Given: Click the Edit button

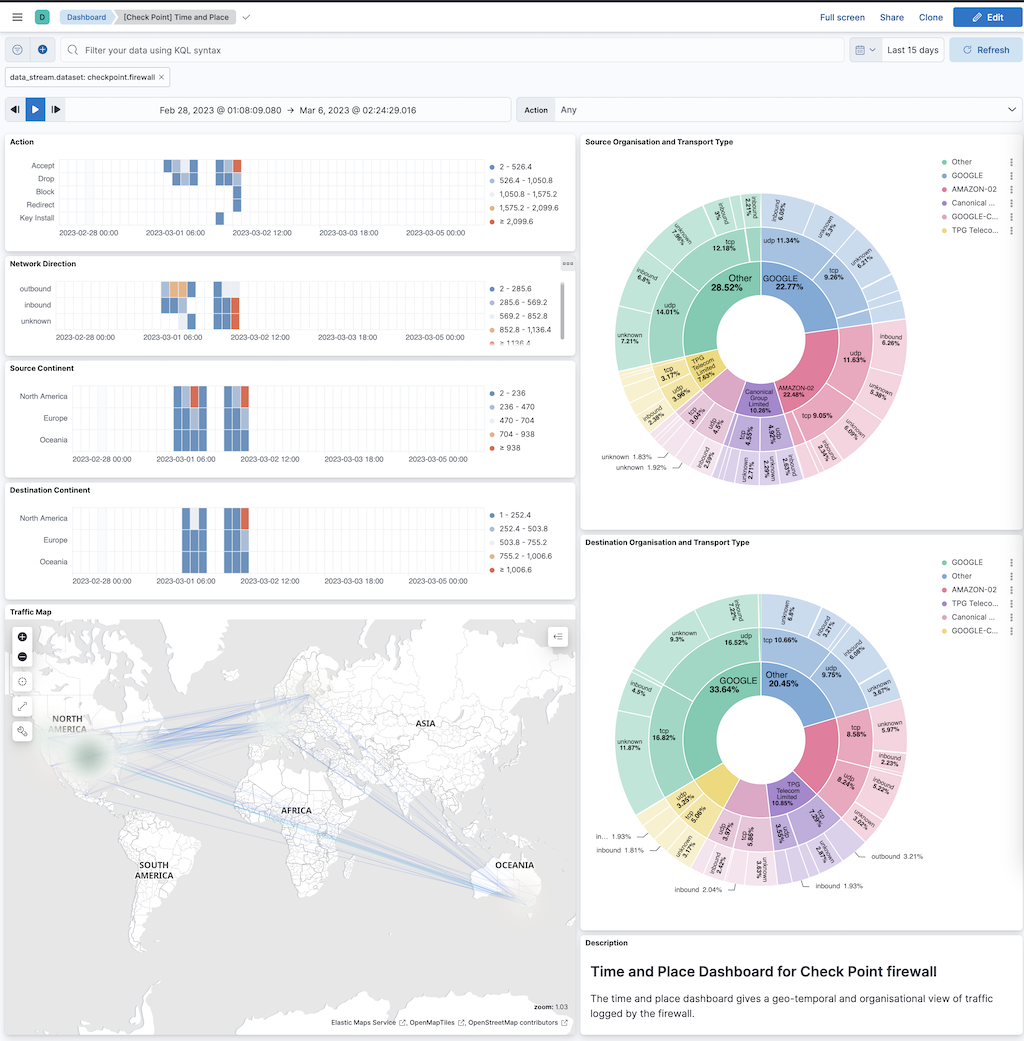Looking at the screenshot, I should (987, 17).
